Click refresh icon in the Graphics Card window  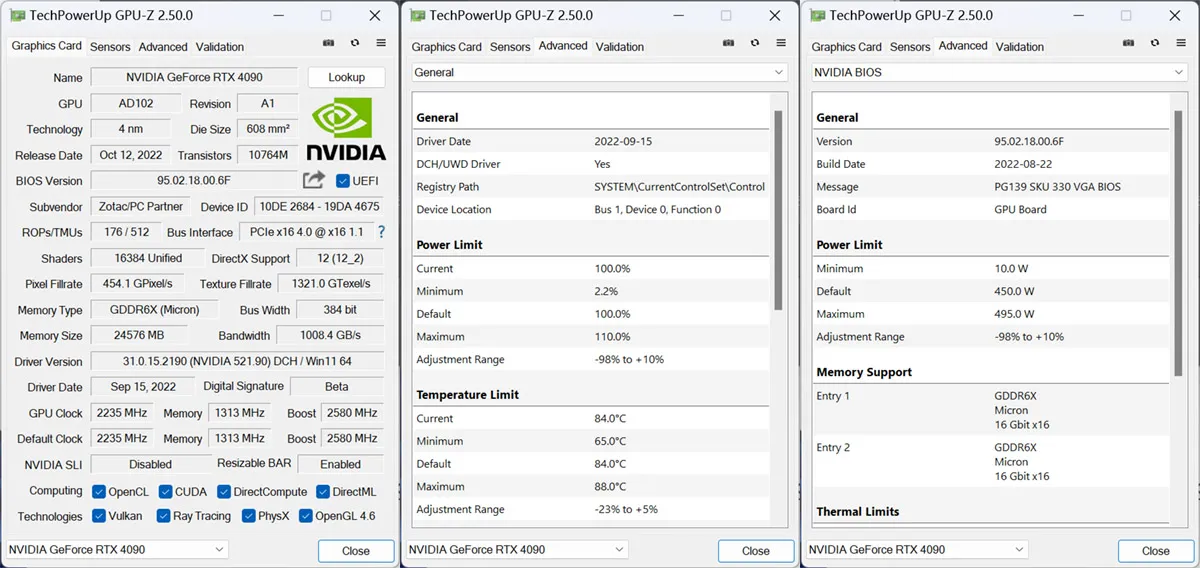pyautogui.click(x=355, y=44)
